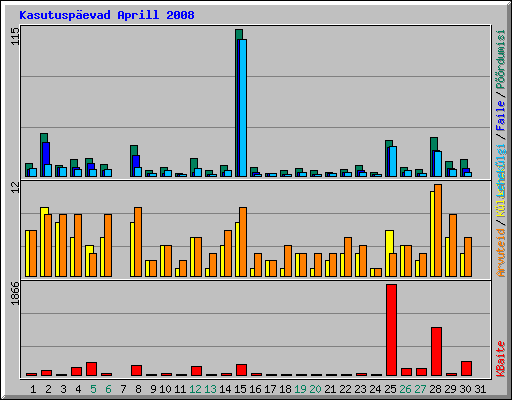Screen dimensions: 512x400
Task: Click the red KBaite bar for day 28
Action: [436, 351]
